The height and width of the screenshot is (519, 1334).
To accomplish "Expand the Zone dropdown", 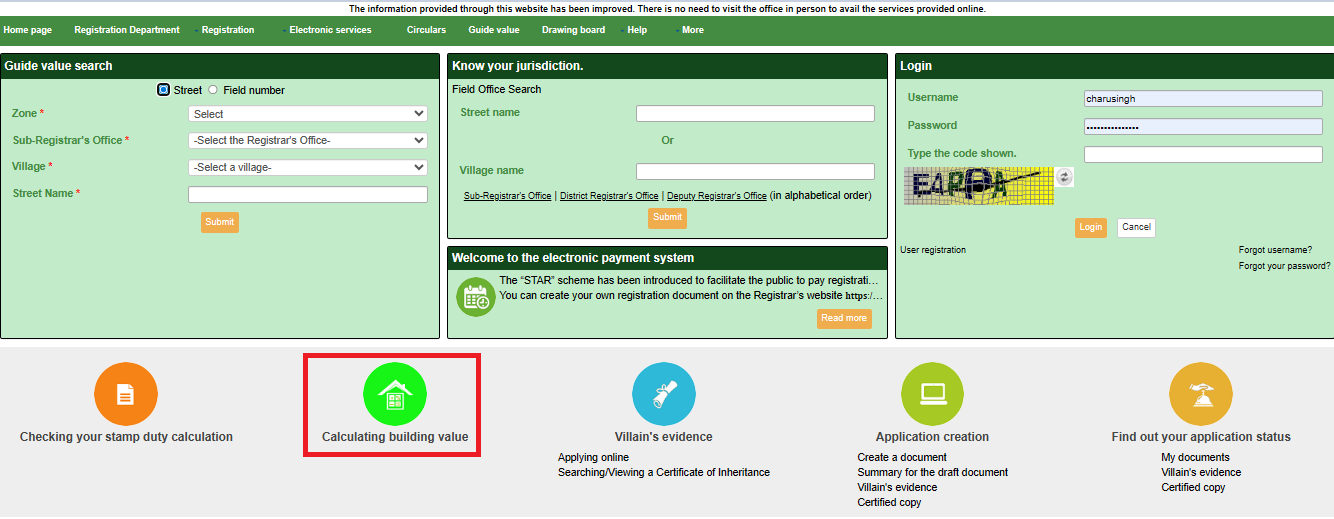I will (307, 114).
